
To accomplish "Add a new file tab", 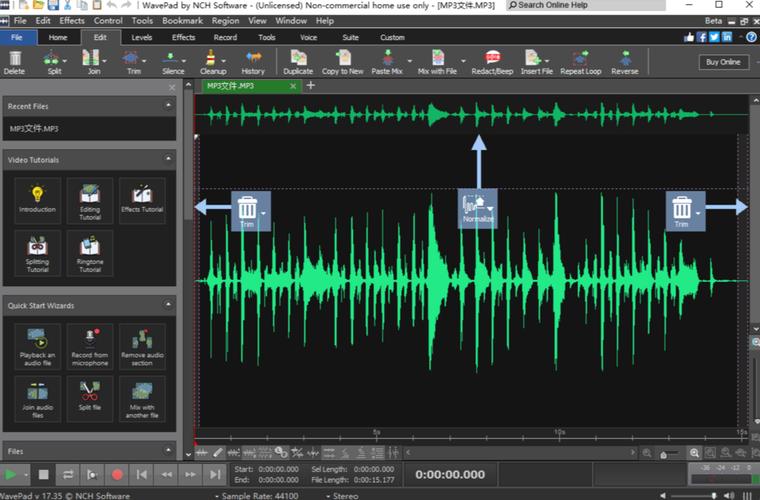I will pos(311,85).
